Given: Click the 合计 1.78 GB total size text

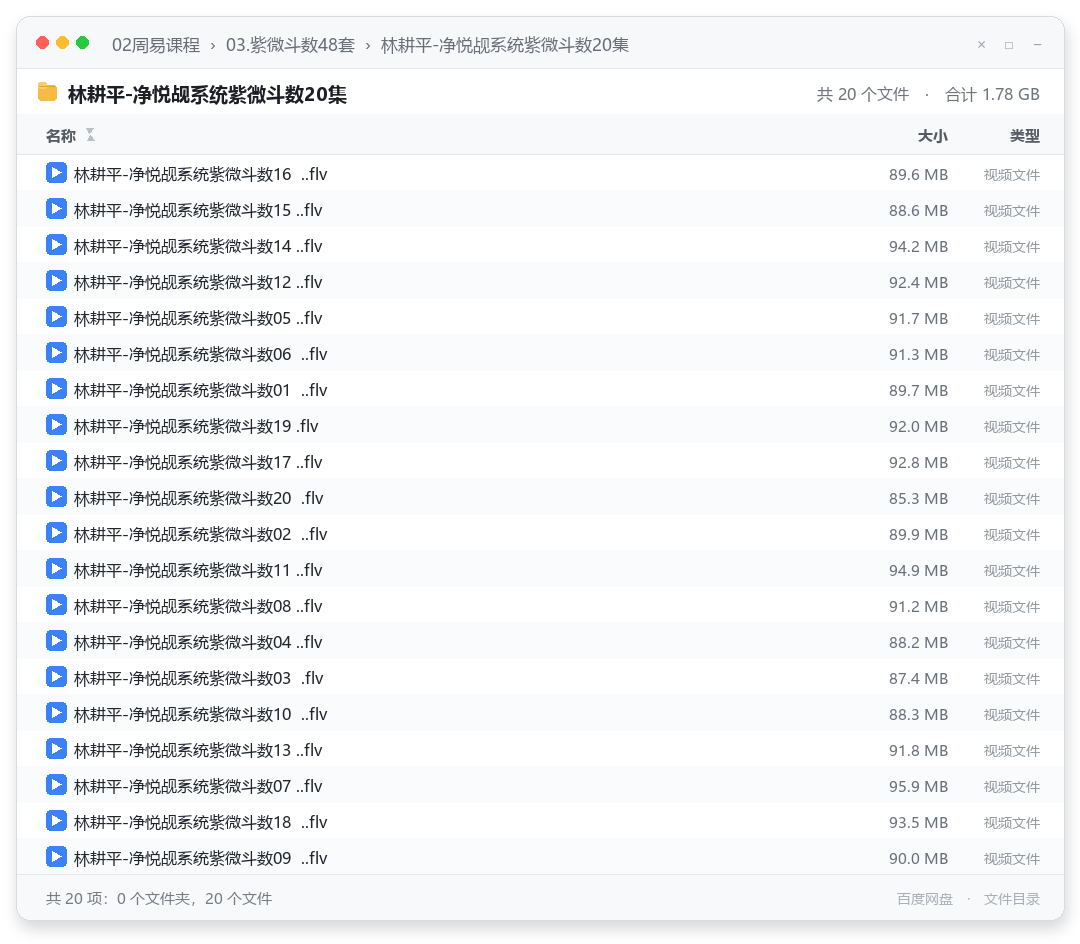Looking at the screenshot, I should (992, 94).
